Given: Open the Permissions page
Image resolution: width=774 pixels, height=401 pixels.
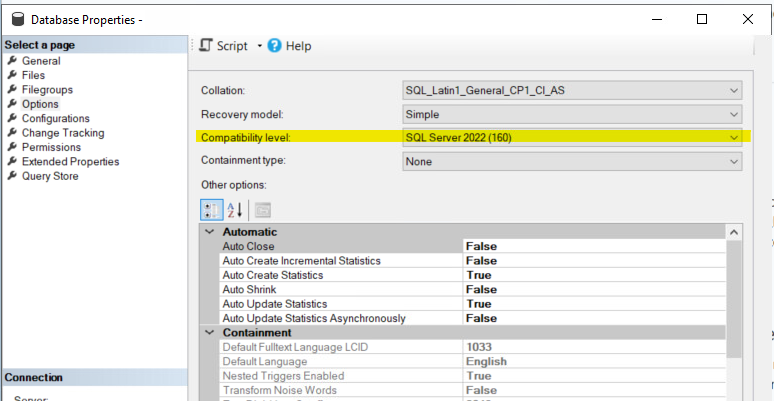Looking at the screenshot, I should tap(51, 147).
